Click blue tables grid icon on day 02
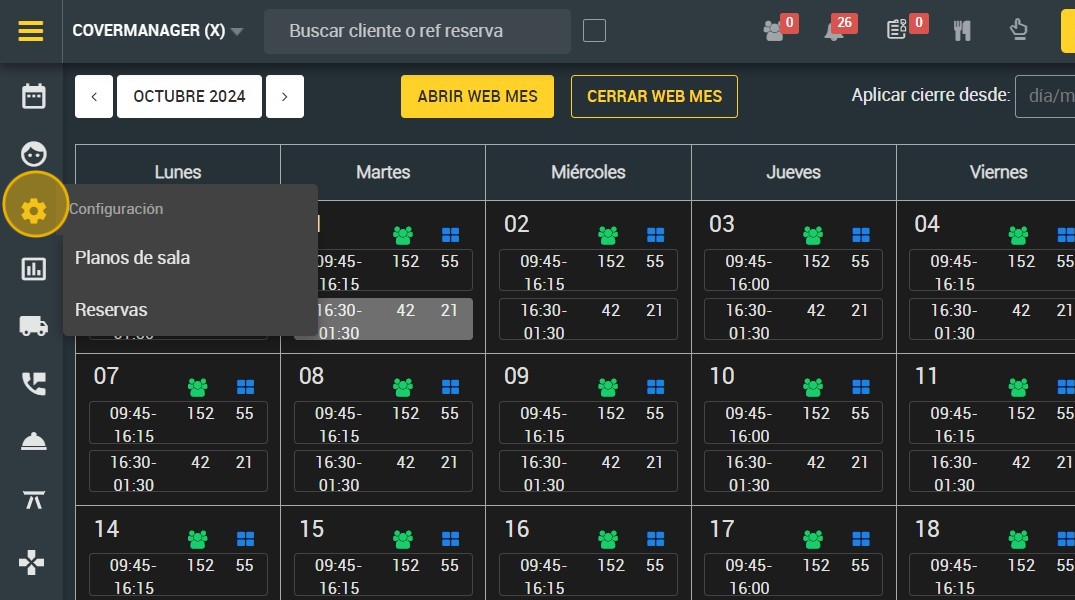 pyautogui.click(x=655, y=235)
